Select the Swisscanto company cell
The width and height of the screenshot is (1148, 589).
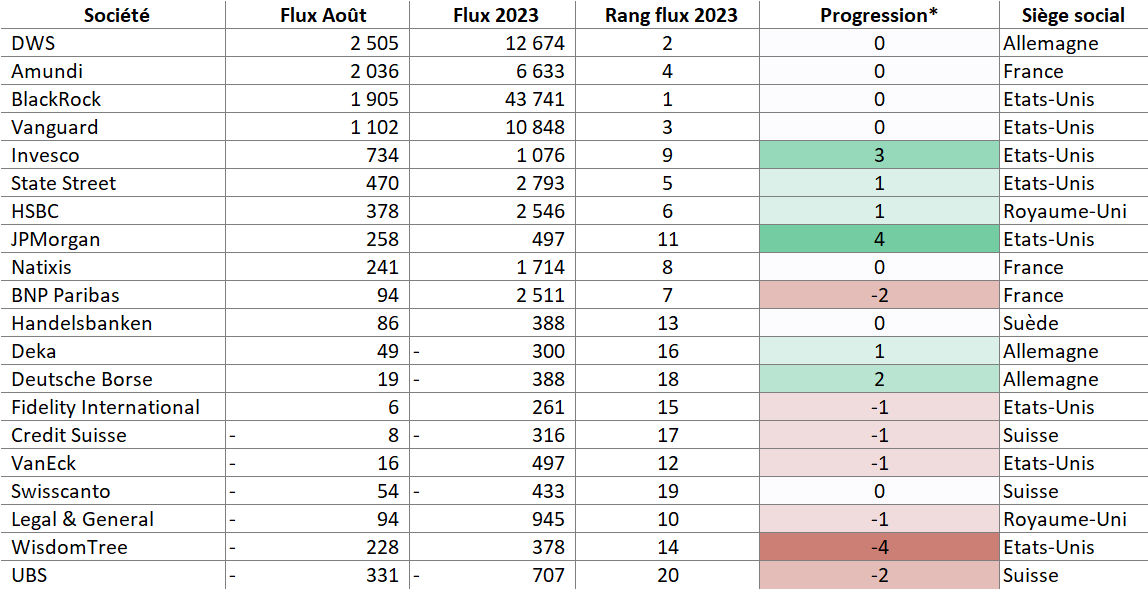click(x=113, y=492)
